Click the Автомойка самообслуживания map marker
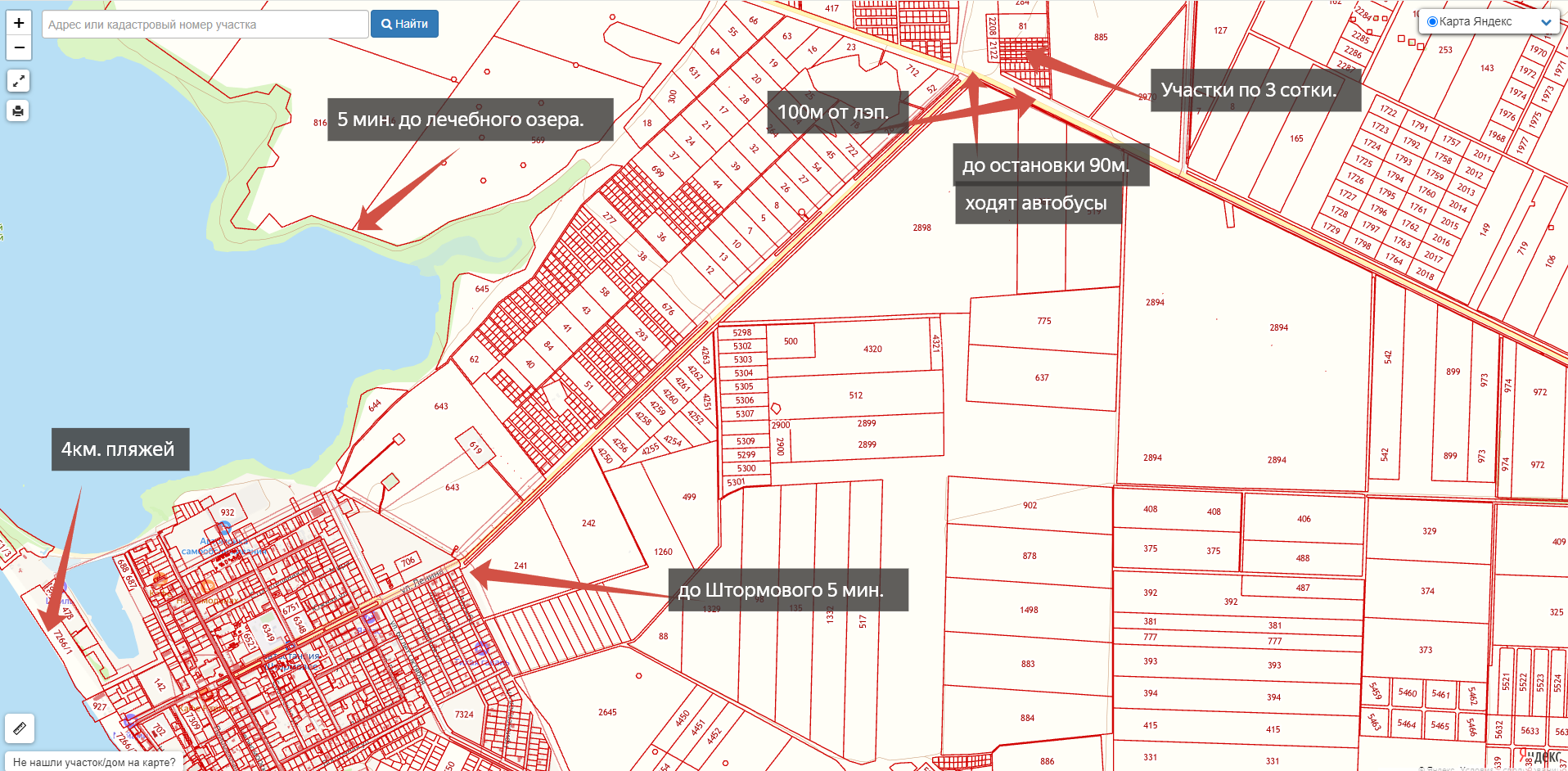Image resolution: width=1568 pixels, height=771 pixels. point(223,529)
